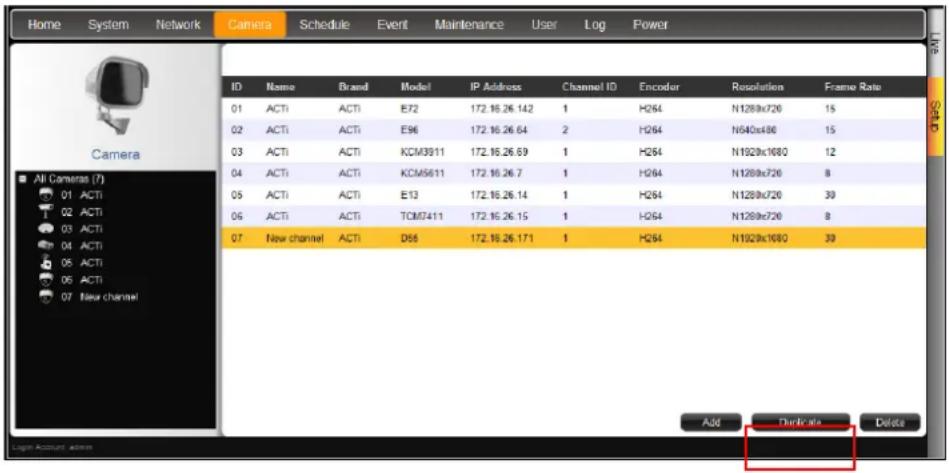
Task: Select the row with model E13
Action: 574,195
